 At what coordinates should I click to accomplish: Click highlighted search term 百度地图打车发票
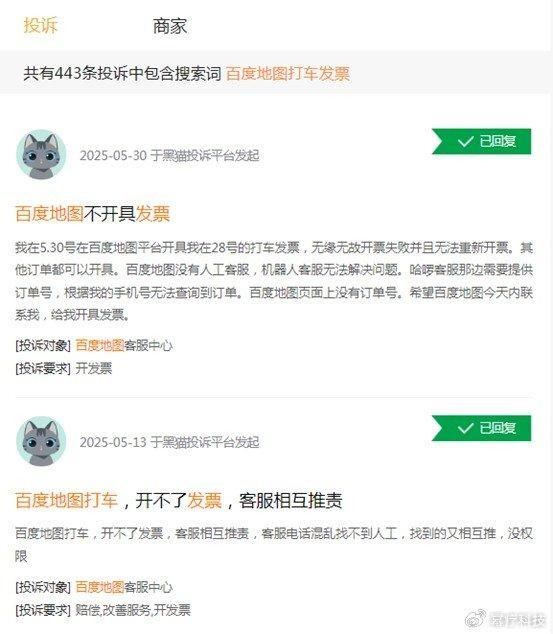(288, 74)
